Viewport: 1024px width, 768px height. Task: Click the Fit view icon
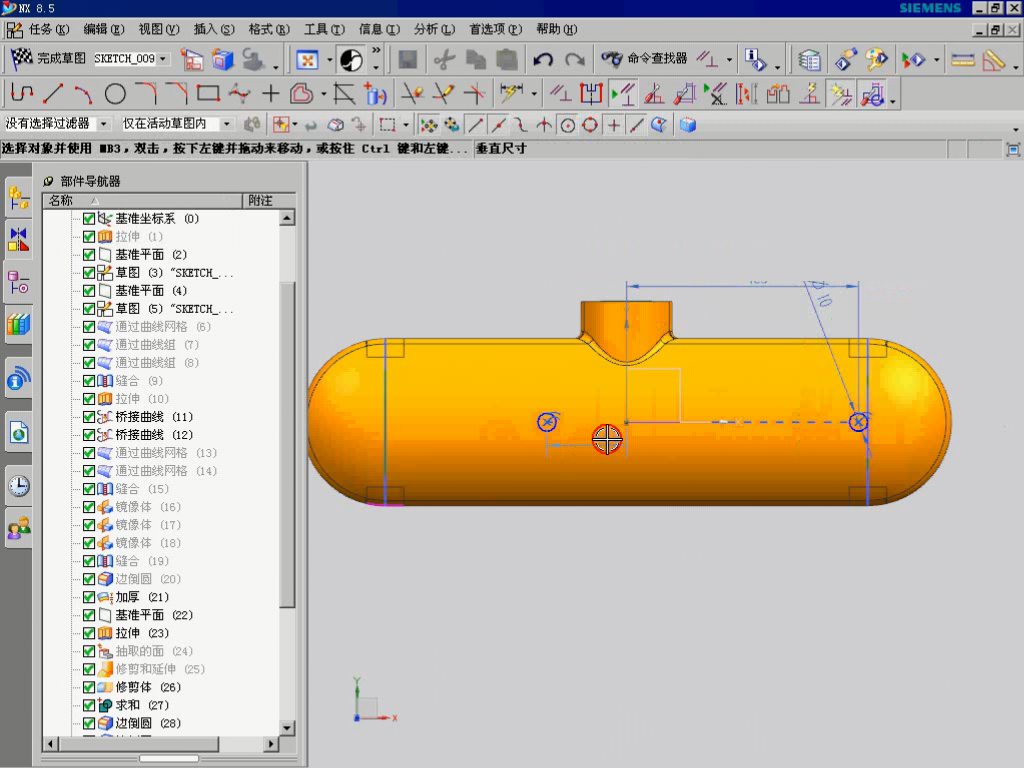click(306, 60)
